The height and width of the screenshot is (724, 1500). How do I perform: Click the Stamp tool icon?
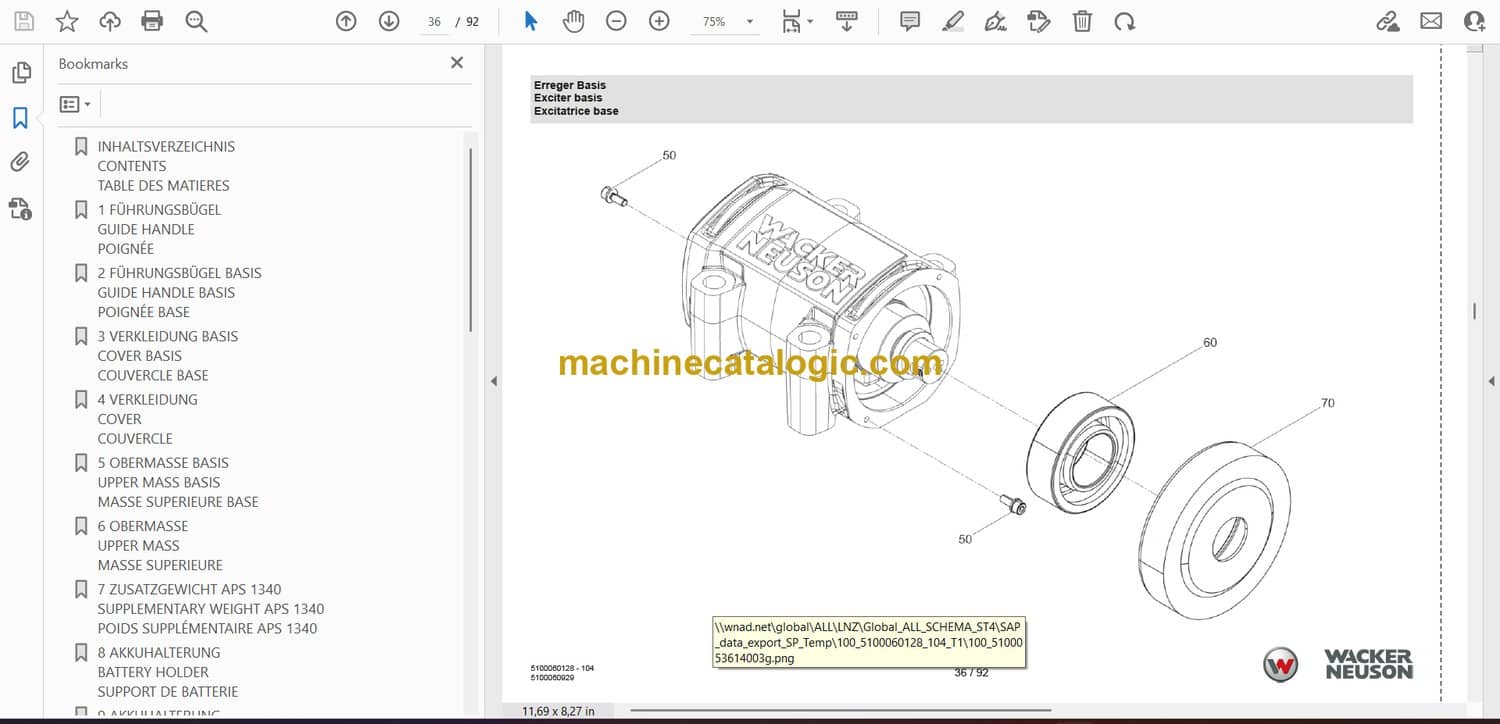click(1038, 21)
